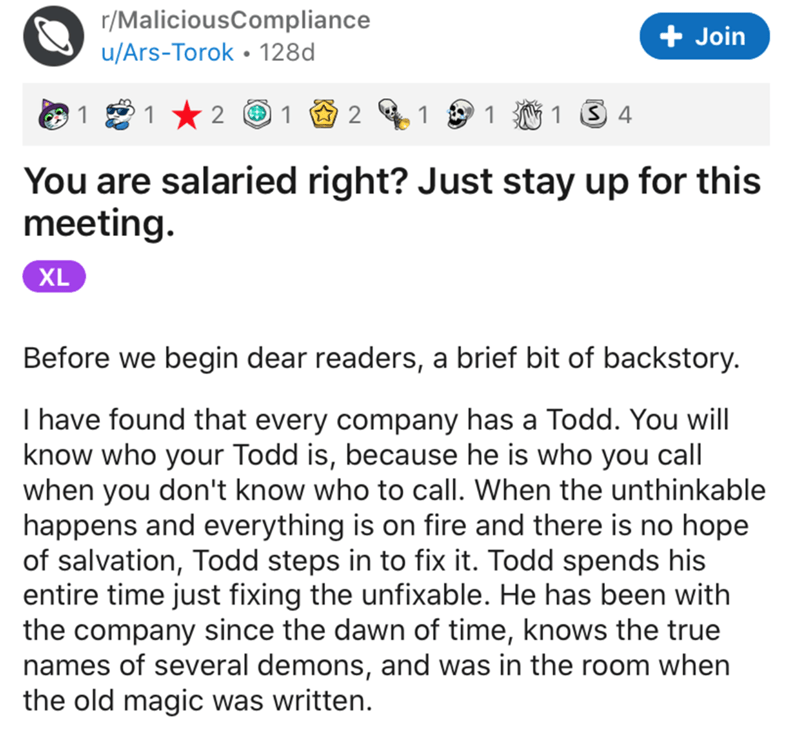Open the Silver award icon
This screenshot has height=730, width=800.
[x=594, y=113]
